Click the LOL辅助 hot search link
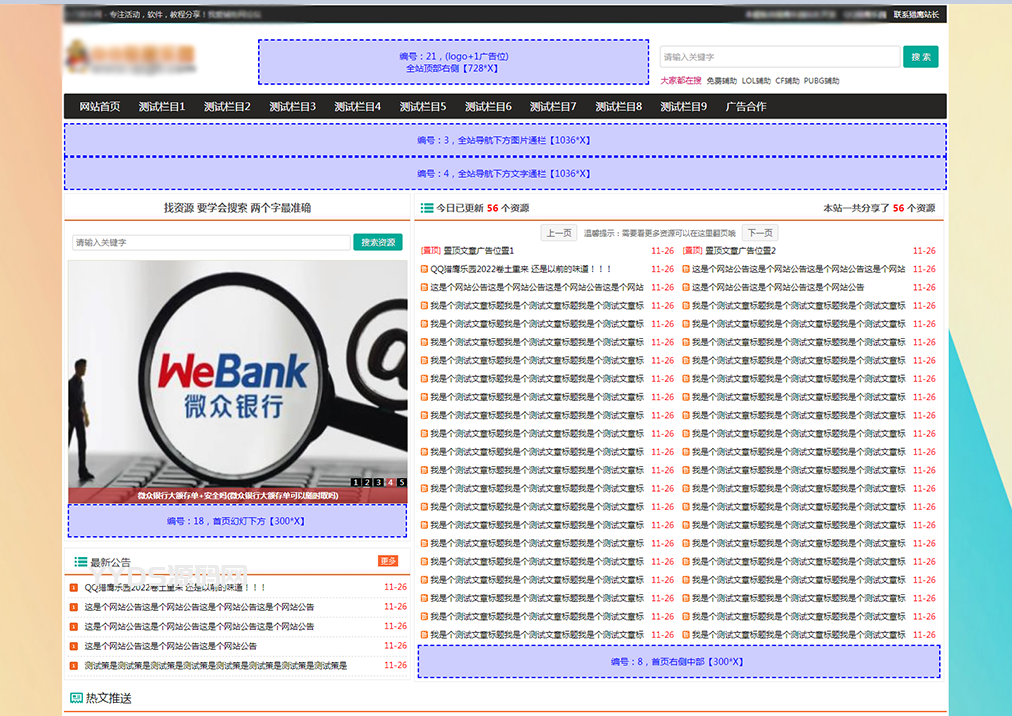The image size is (1012, 716). pyautogui.click(x=756, y=81)
